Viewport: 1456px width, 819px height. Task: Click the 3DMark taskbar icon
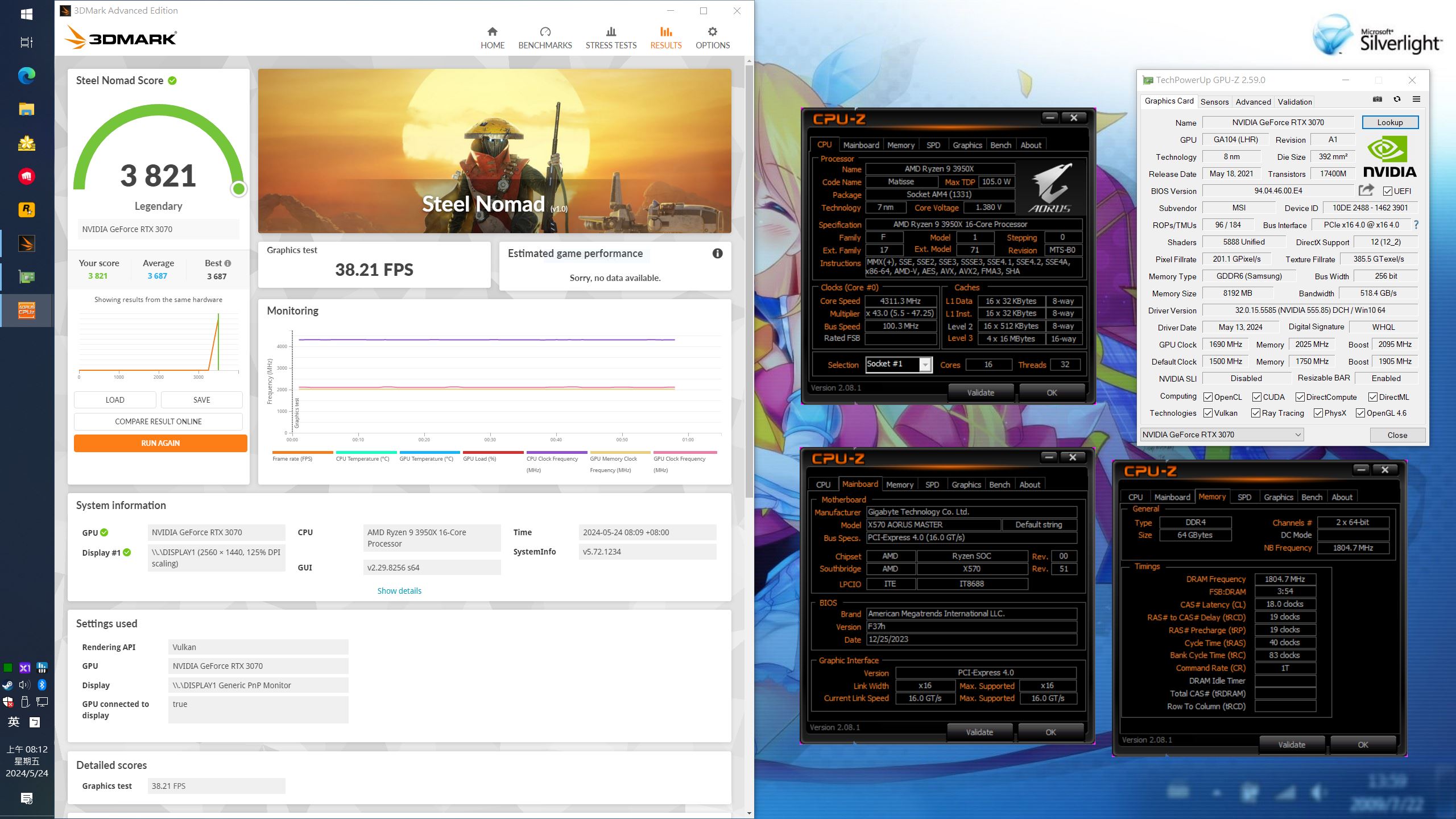click(27, 243)
